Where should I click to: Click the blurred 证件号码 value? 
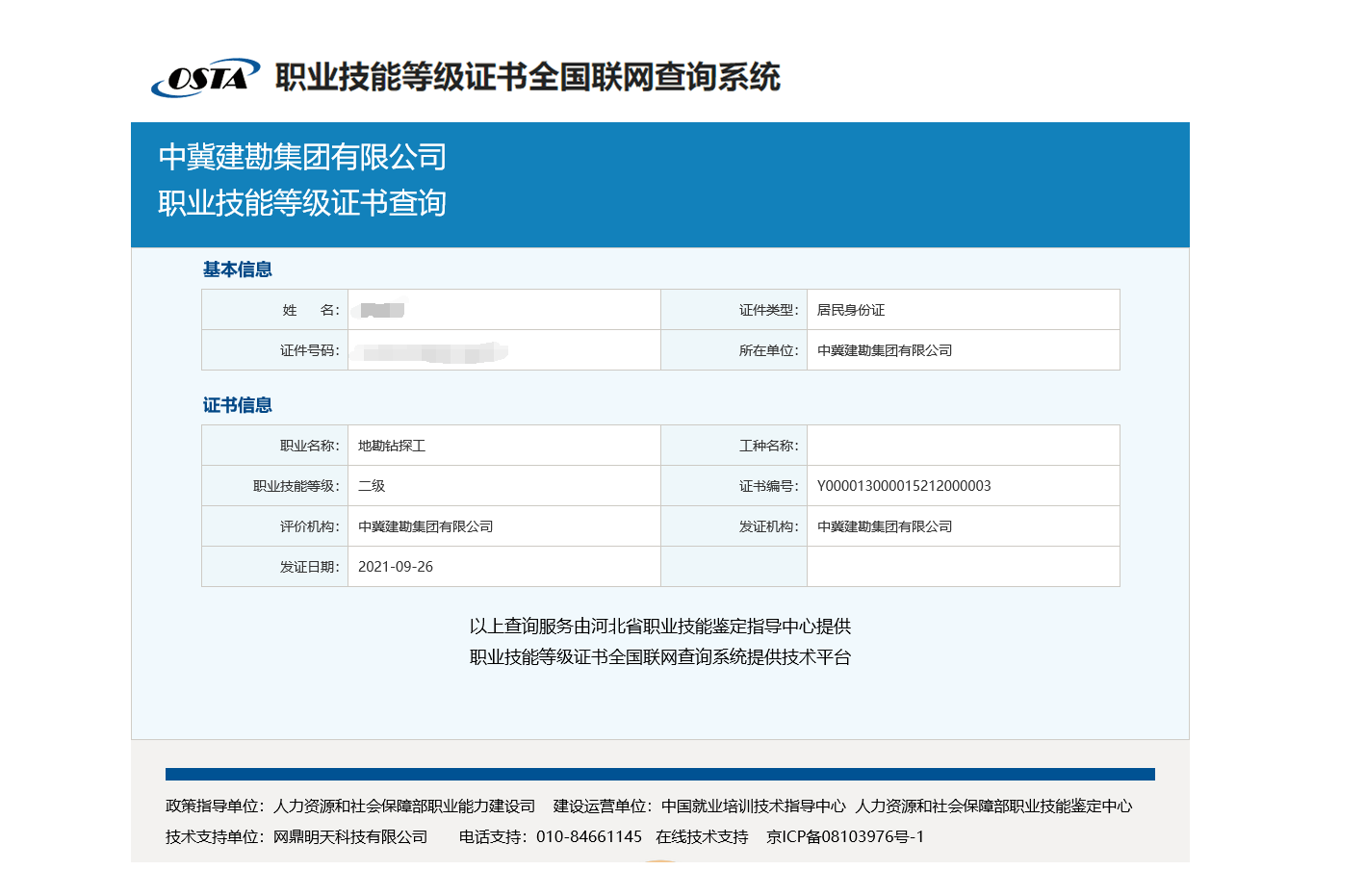point(430,352)
